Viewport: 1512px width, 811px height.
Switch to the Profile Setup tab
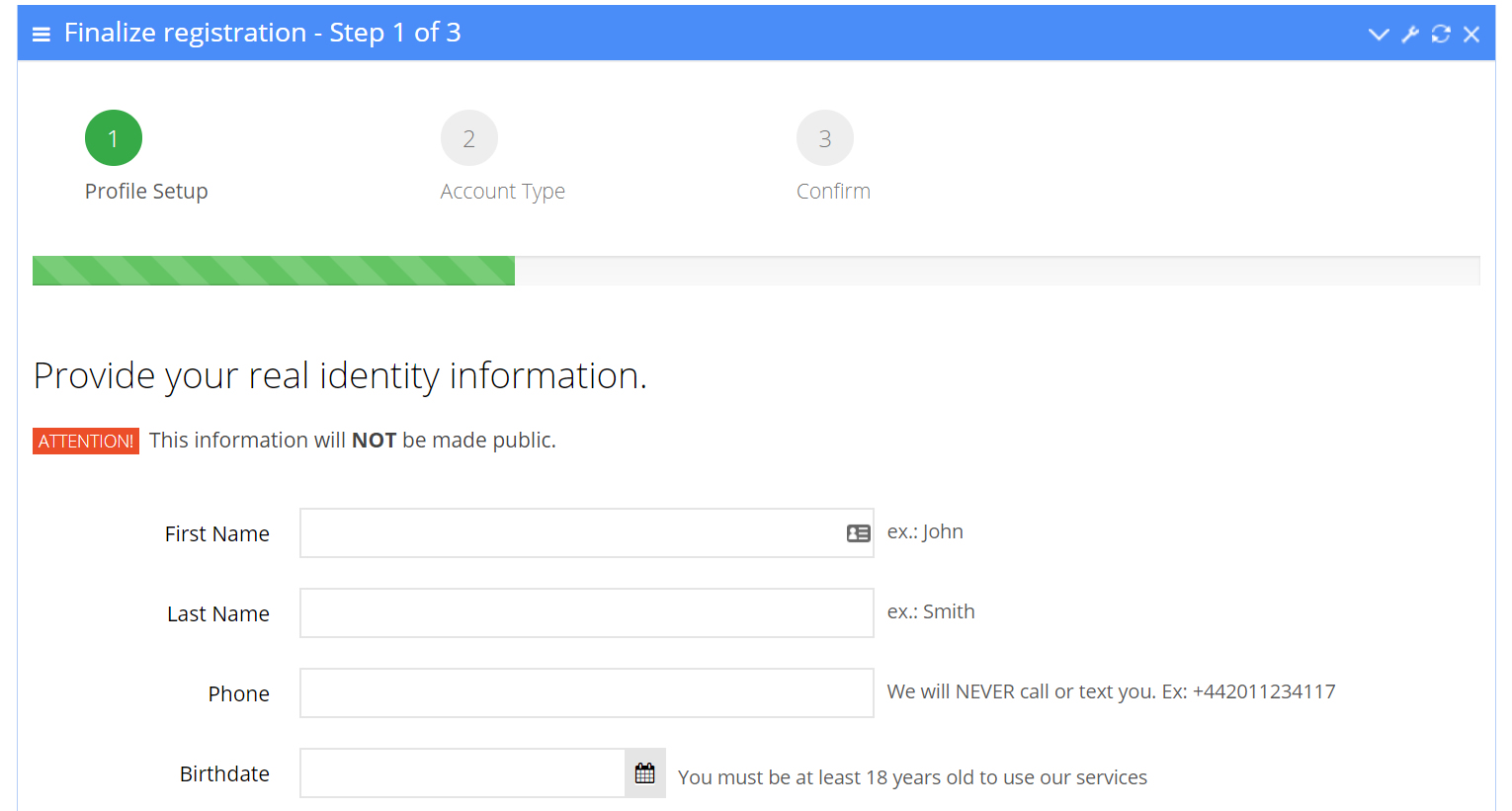[x=146, y=192]
